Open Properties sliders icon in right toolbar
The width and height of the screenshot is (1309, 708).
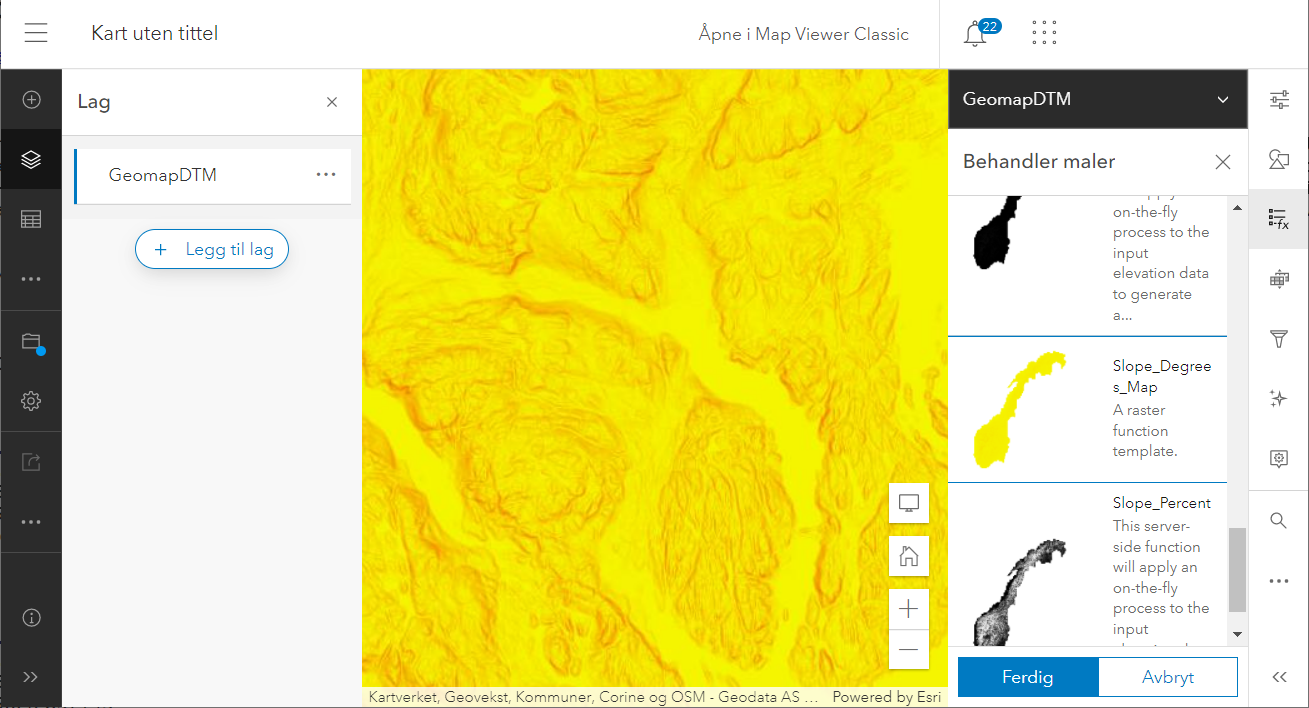[x=1279, y=99]
